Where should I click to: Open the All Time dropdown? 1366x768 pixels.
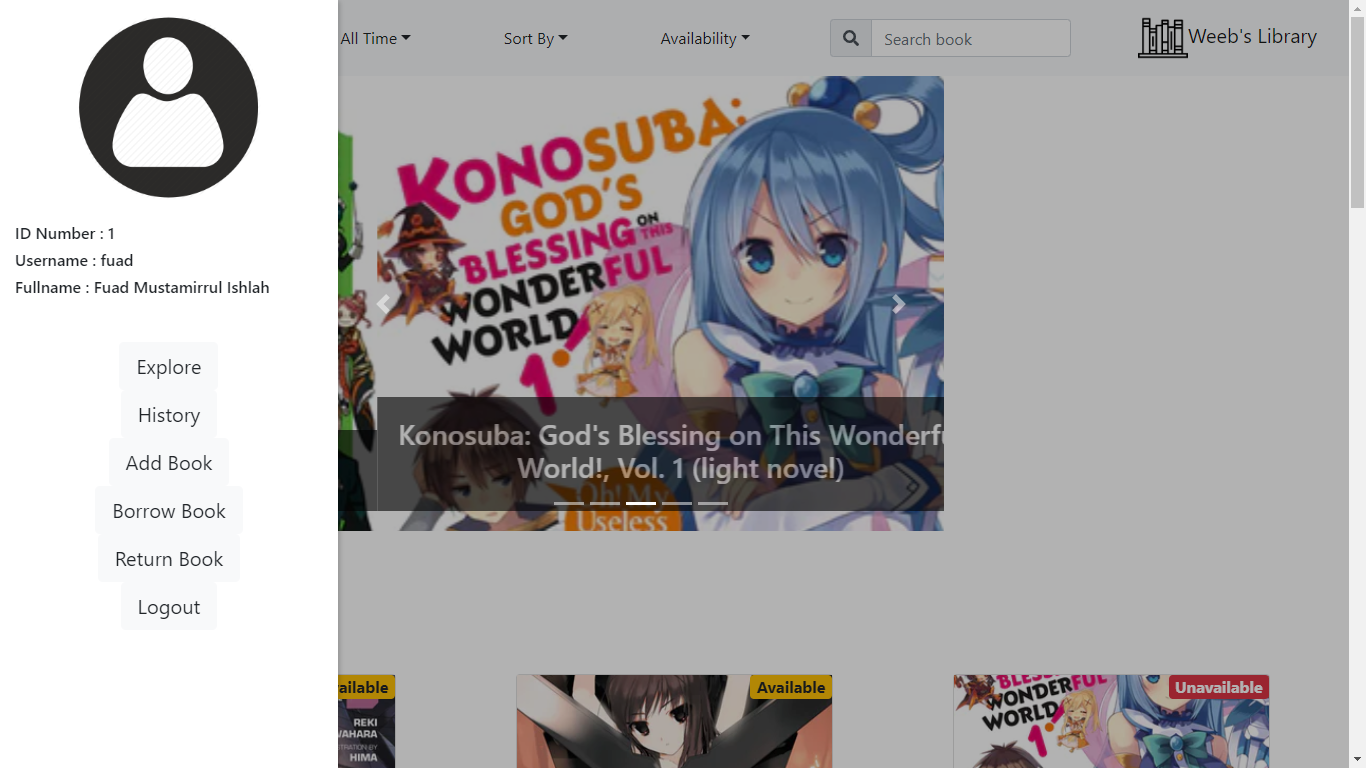pos(375,38)
